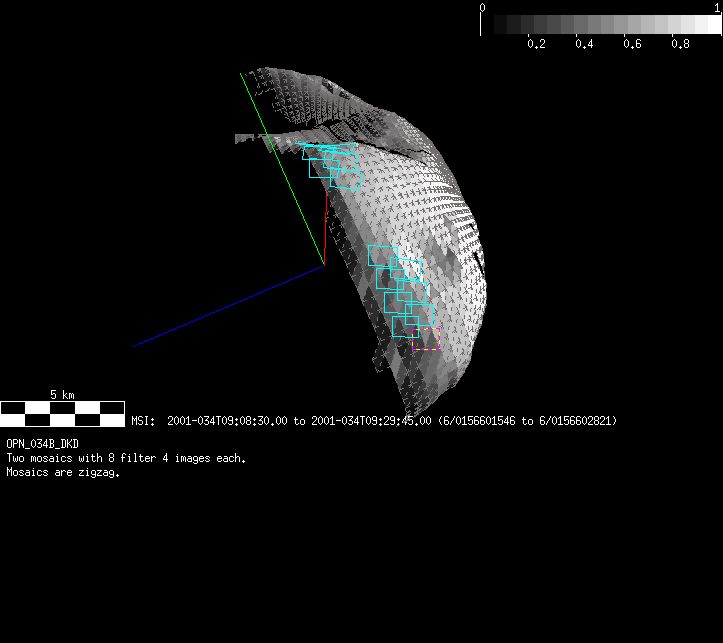This screenshot has width=723, height=643.
Task: Select the upper cyan mosaic footprint cluster
Action: [x=333, y=163]
